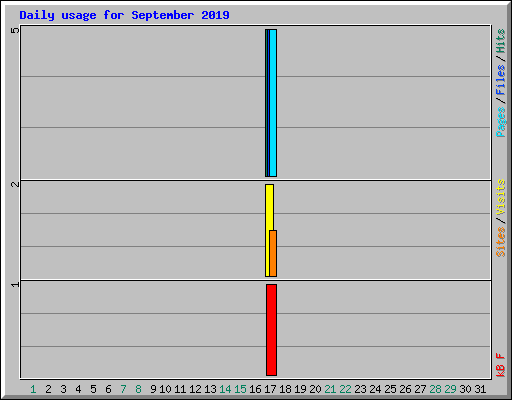This screenshot has height=400, width=512.
Task: Click the yellow "Visits" legend label
Action: 501,197
